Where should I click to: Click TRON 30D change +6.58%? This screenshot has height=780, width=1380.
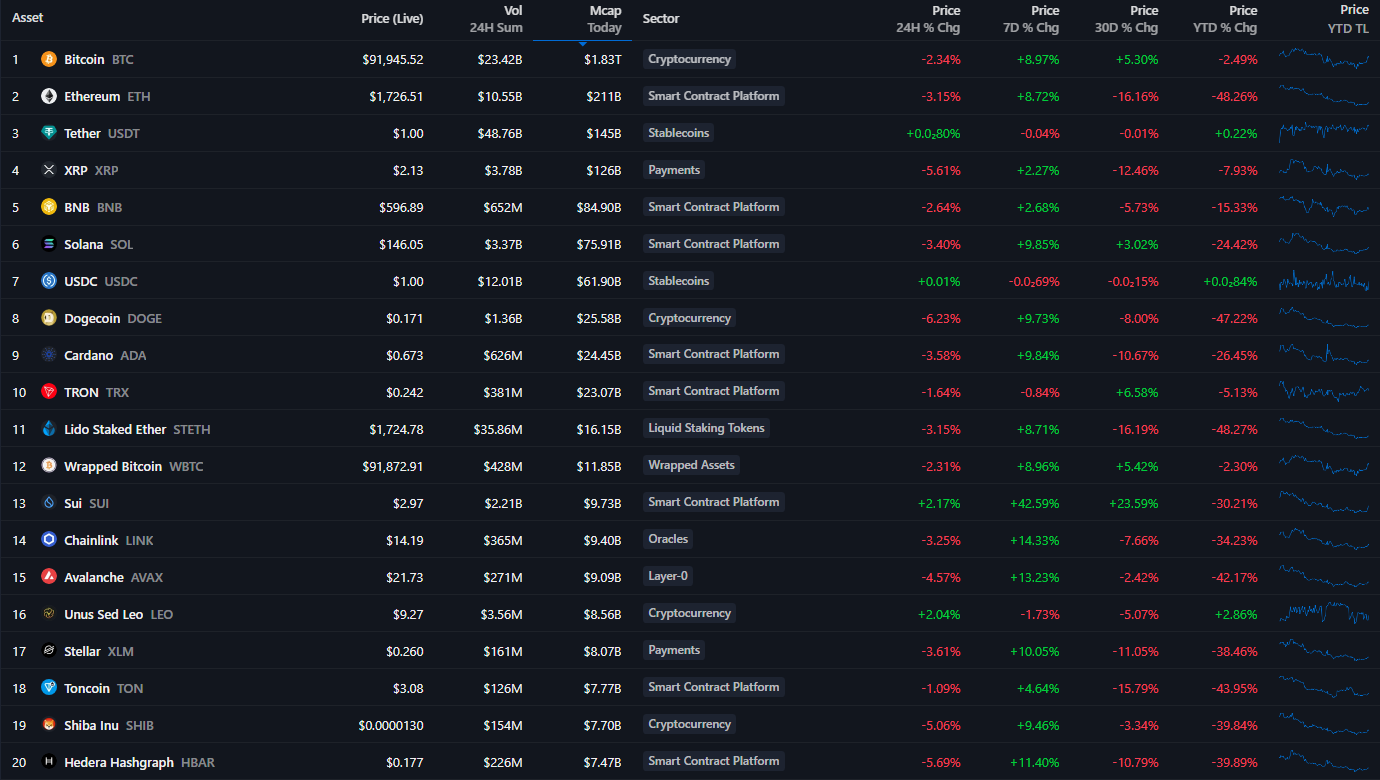1137,393
